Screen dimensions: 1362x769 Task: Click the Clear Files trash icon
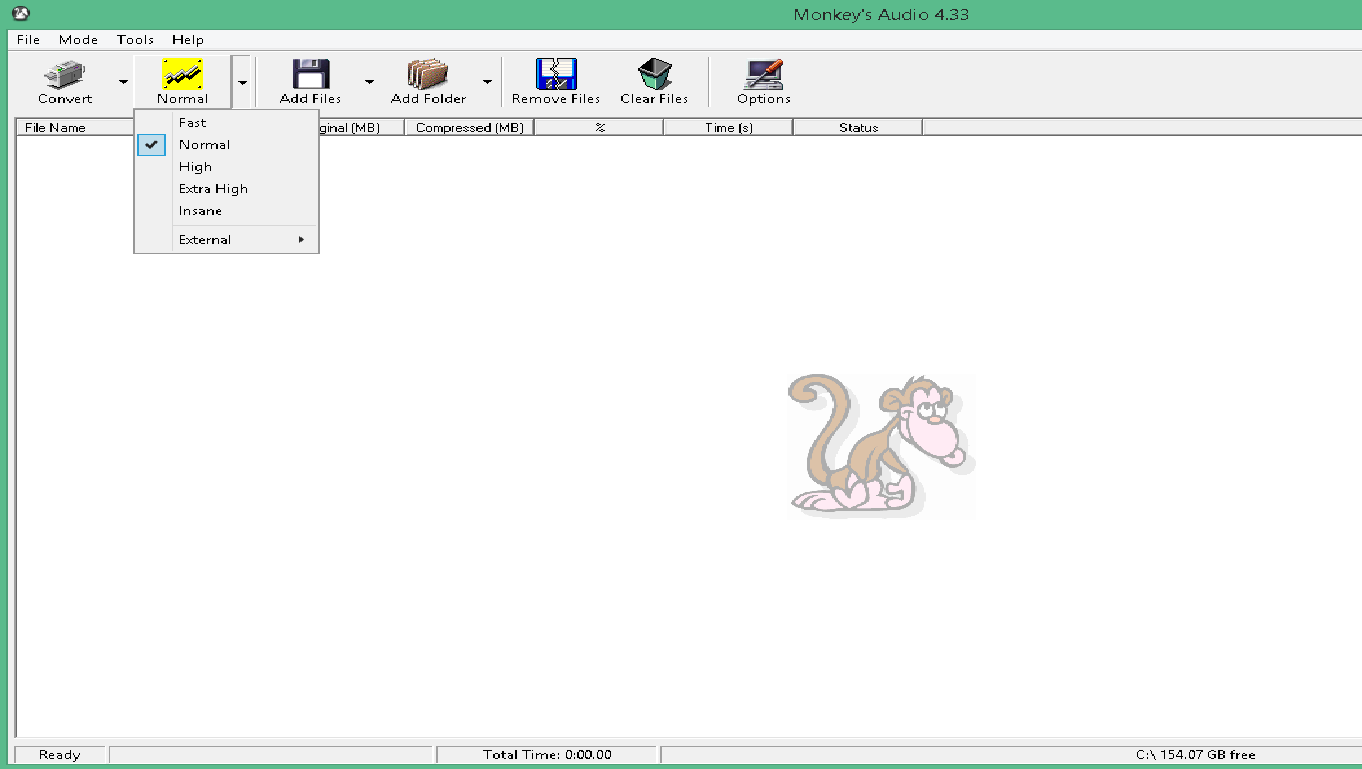[x=654, y=74]
